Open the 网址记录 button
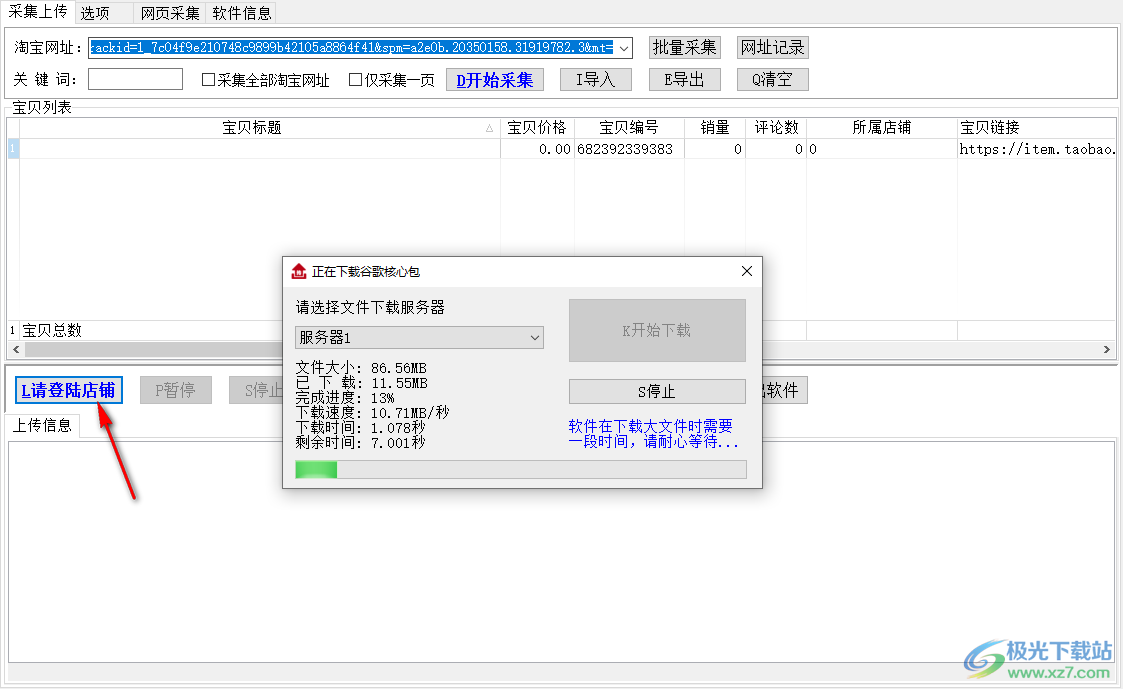The width and height of the screenshot is (1123, 689). click(x=773, y=47)
